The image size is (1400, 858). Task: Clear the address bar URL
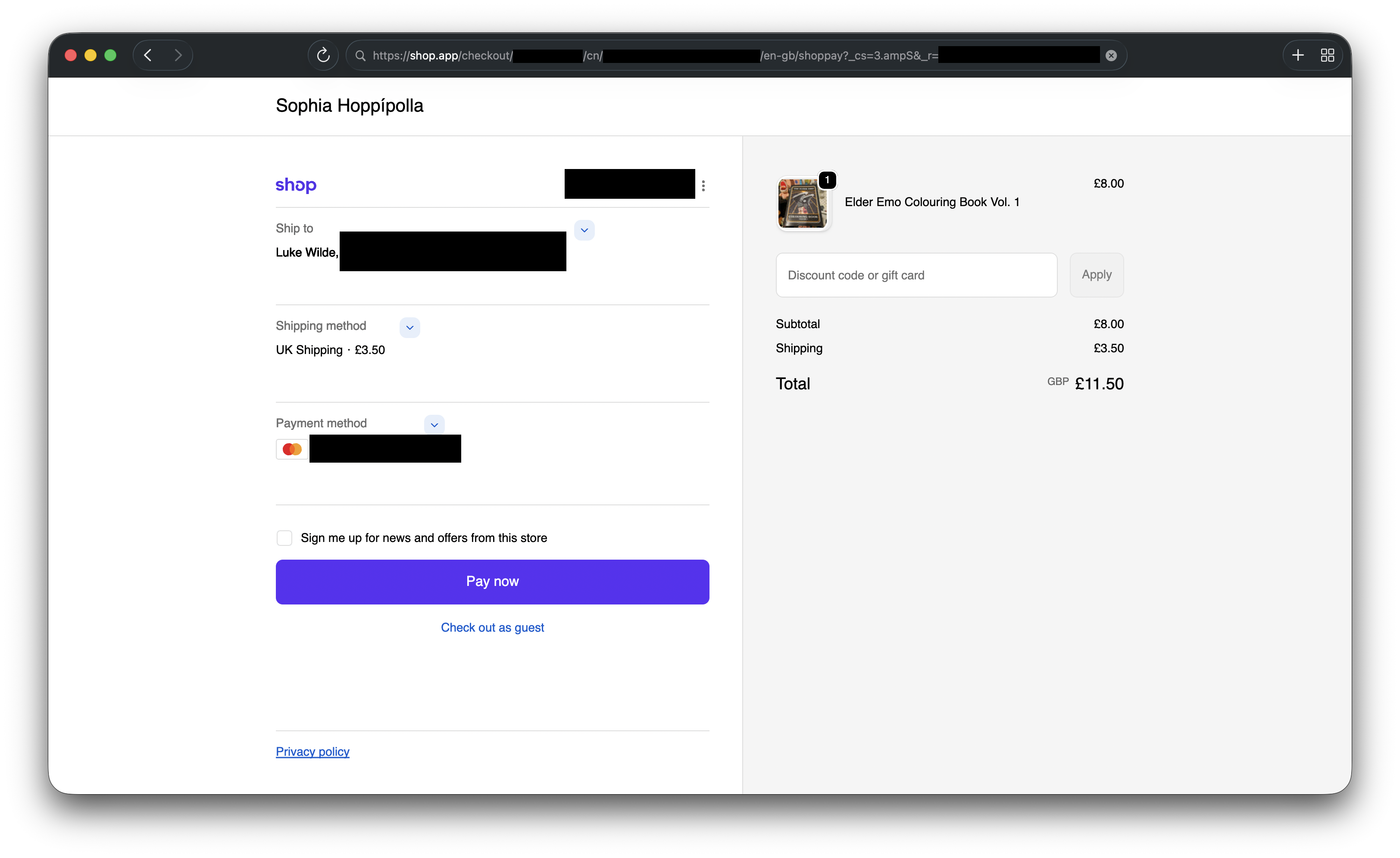[1111, 55]
